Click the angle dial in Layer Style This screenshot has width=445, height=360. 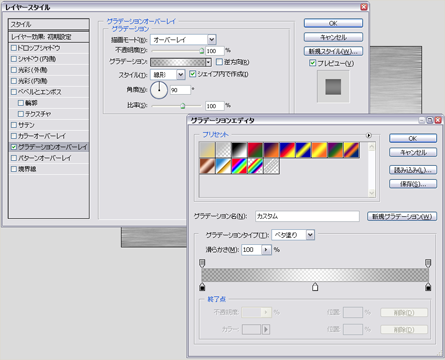[159, 90]
